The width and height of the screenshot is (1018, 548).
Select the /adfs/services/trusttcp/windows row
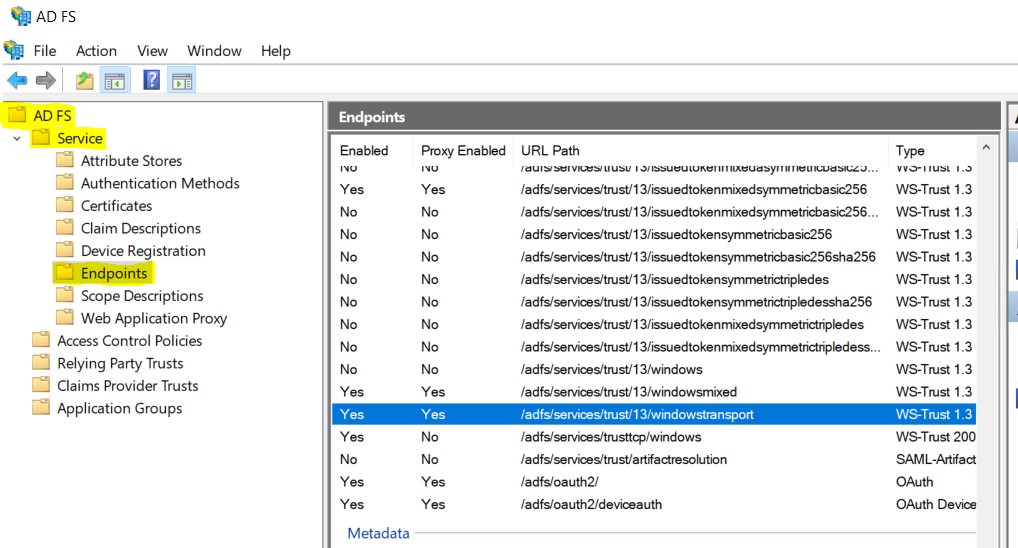pyautogui.click(x=654, y=436)
